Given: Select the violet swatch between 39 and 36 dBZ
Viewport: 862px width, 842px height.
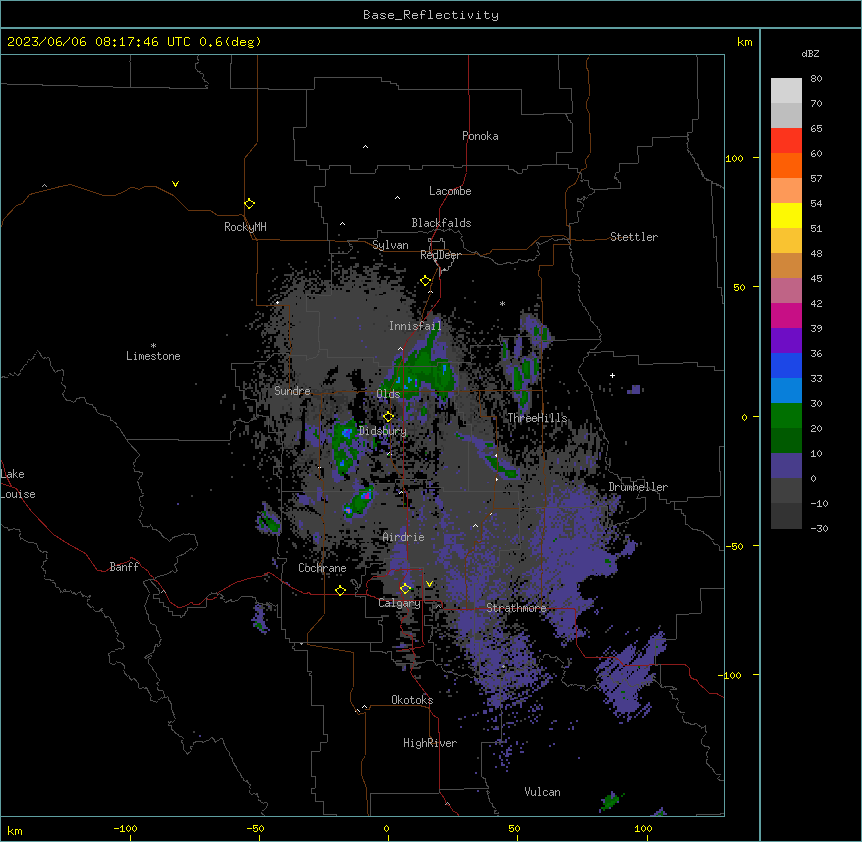Looking at the screenshot, I should tap(786, 341).
